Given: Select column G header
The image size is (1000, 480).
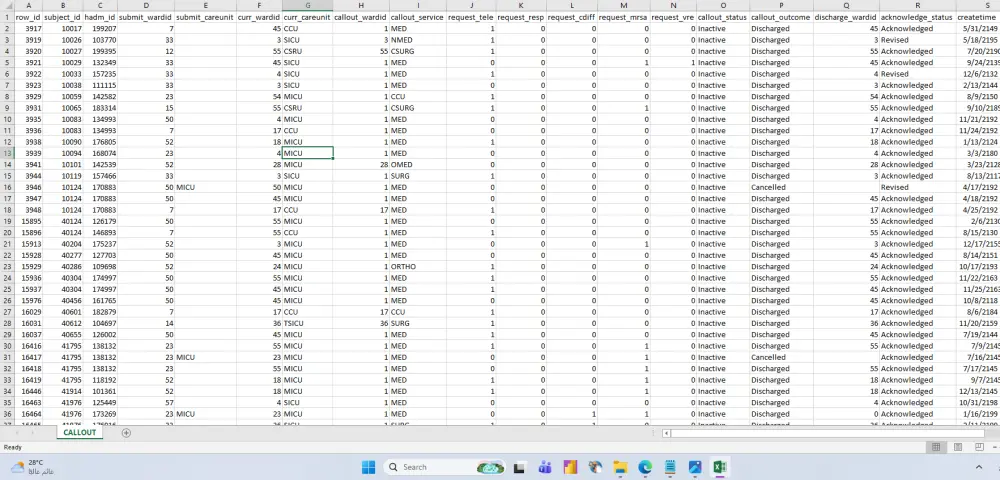Looking at the screenshot, I should click(307, 5).
